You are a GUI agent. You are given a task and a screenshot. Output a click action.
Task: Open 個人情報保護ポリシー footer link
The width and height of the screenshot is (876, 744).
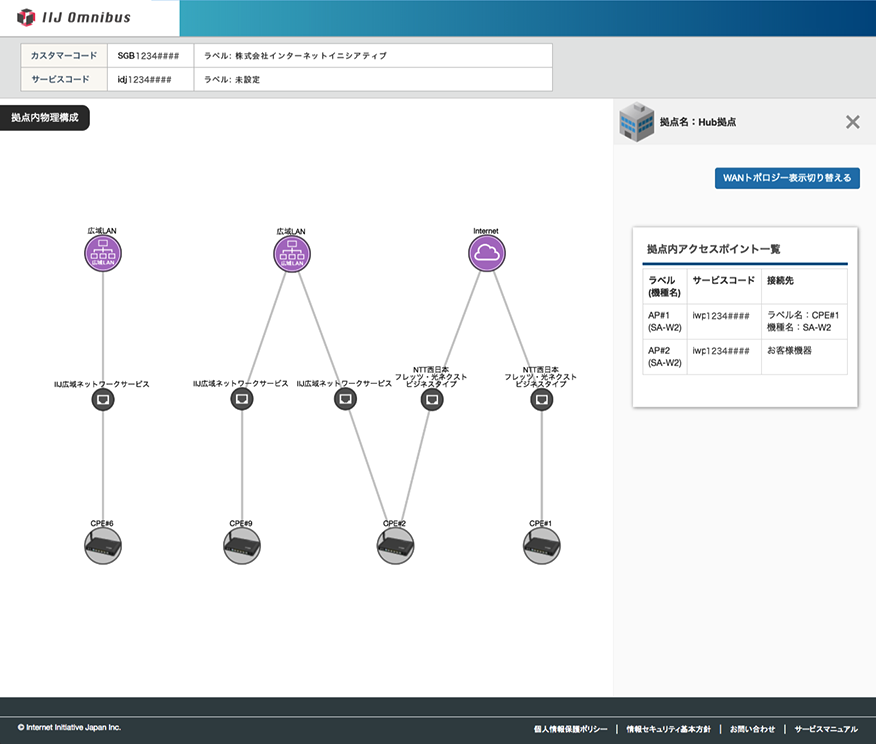pyautogui.click(x=570, y=729)
